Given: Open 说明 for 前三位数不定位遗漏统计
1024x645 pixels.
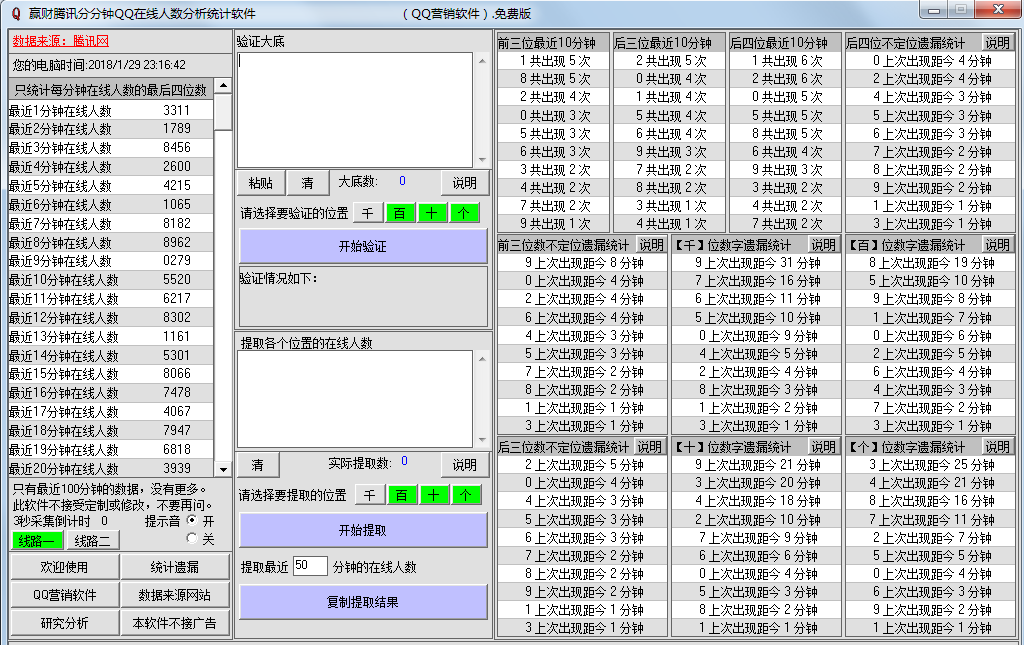Looking at the screenshot, I should tap(652, 245).
